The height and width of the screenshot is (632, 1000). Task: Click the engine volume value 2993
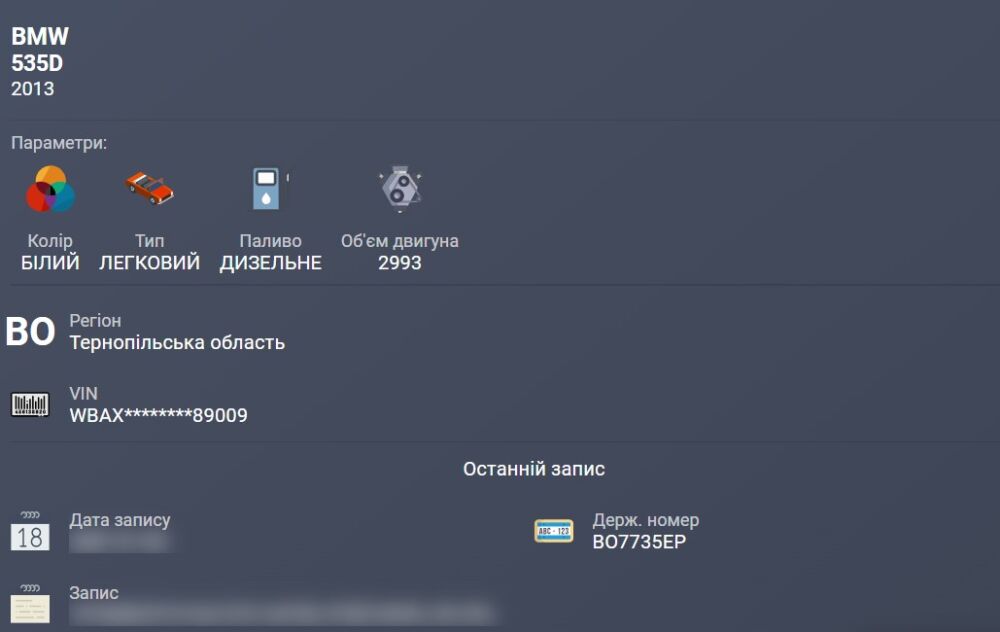400,263
